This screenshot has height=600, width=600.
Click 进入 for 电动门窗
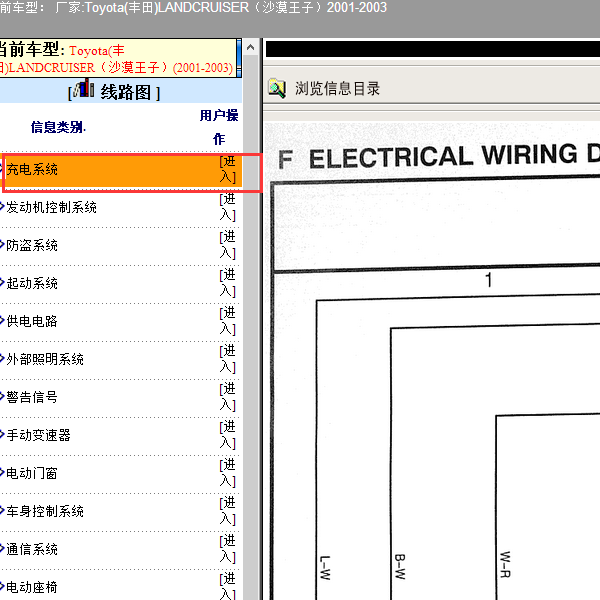[228, 473]
